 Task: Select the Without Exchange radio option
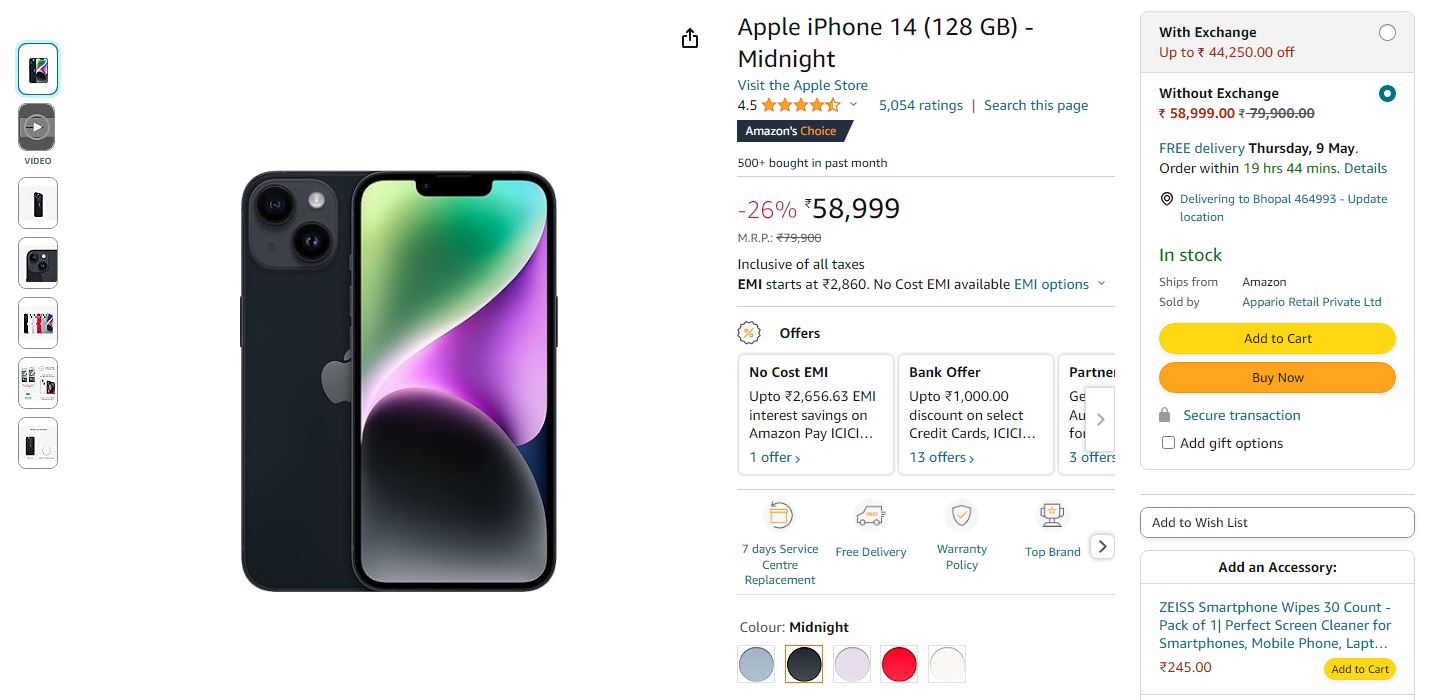(x=1387, y=94)
